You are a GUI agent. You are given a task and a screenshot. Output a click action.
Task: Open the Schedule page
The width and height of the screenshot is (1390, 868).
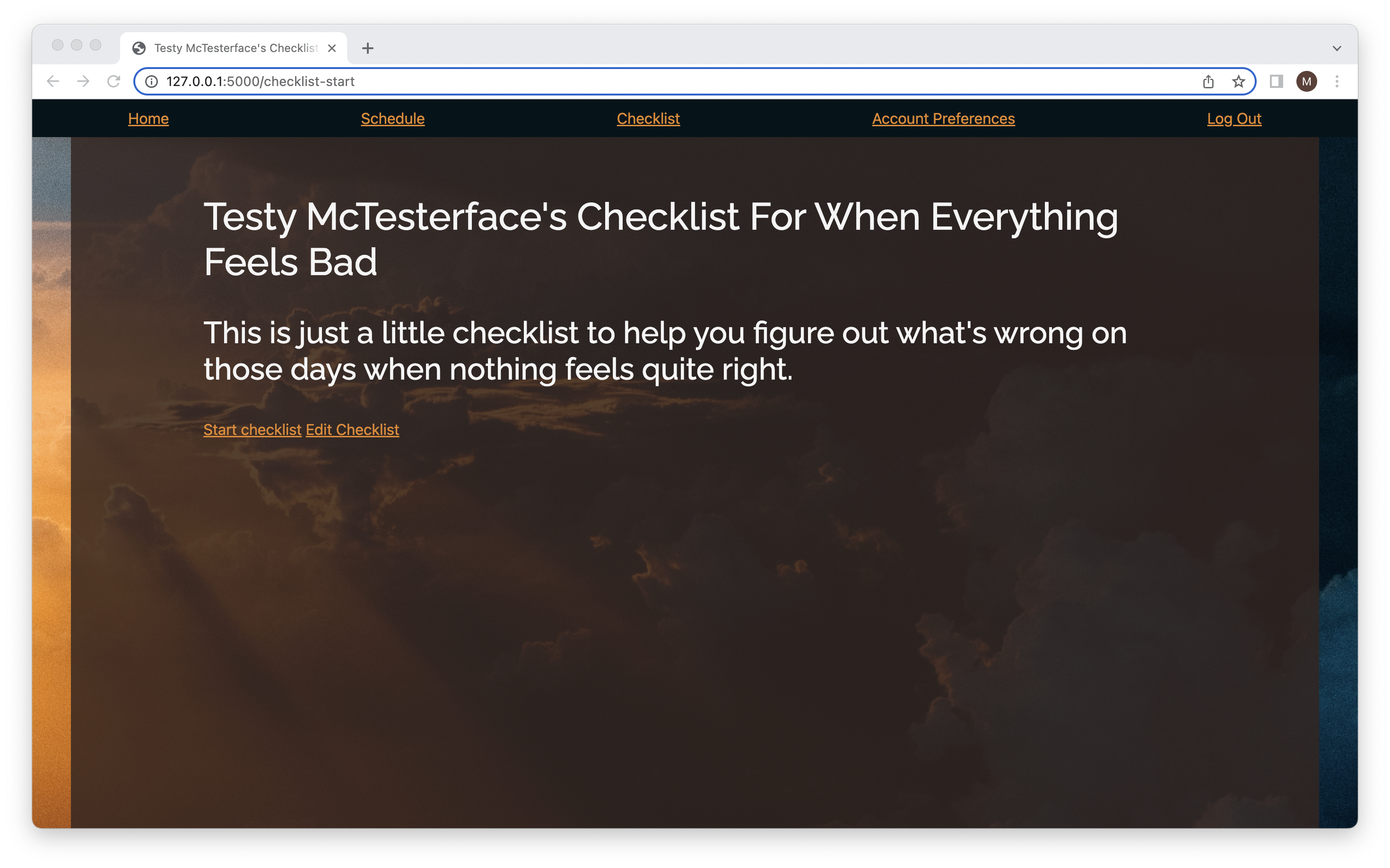(393, 118)
